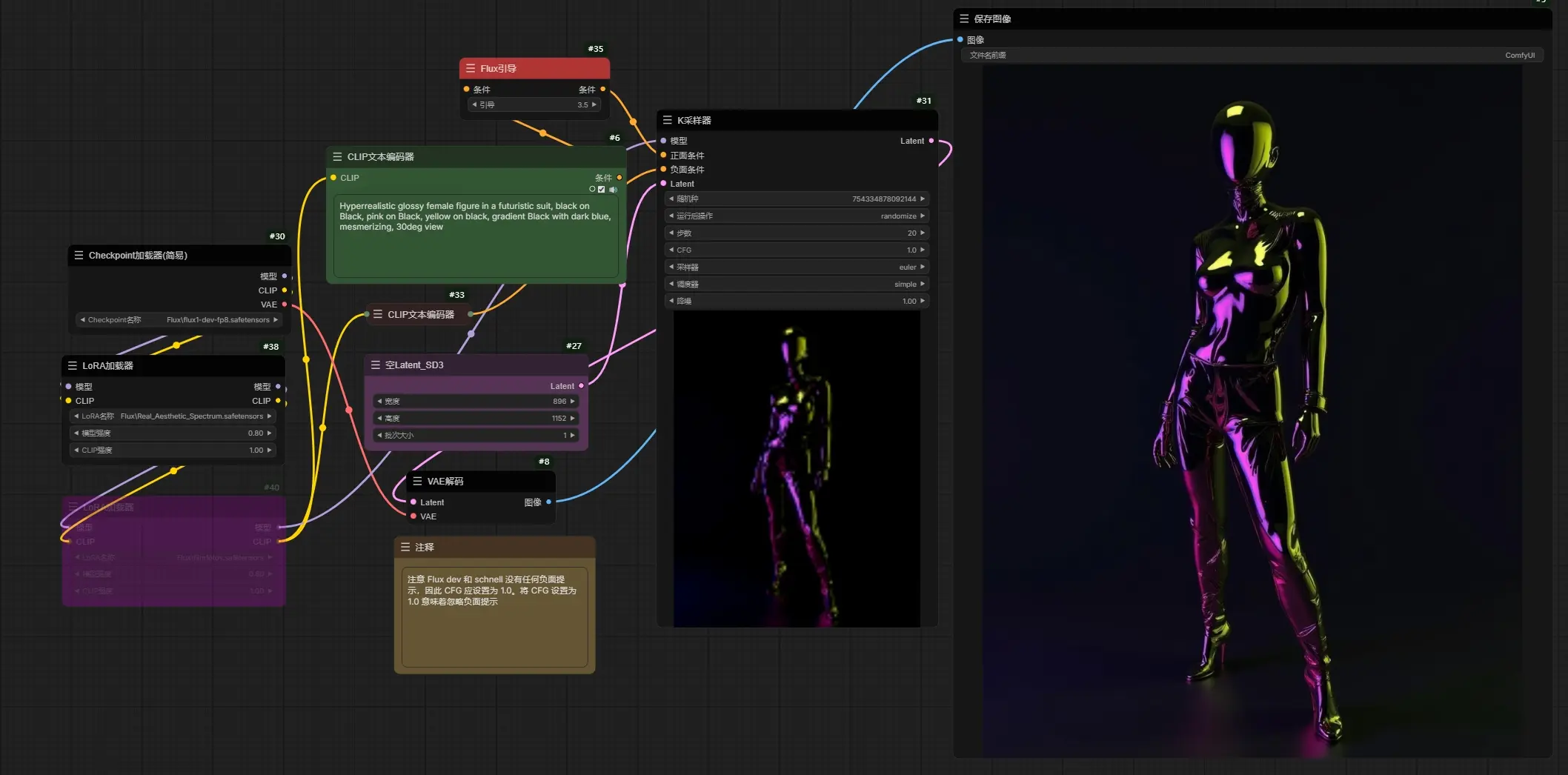Click the 图像 output port on VAE解码

click(548, 502)
